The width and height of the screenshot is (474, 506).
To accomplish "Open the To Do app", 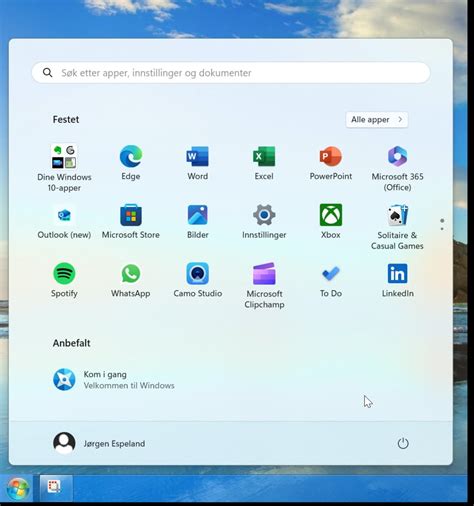I will point(331,280).
